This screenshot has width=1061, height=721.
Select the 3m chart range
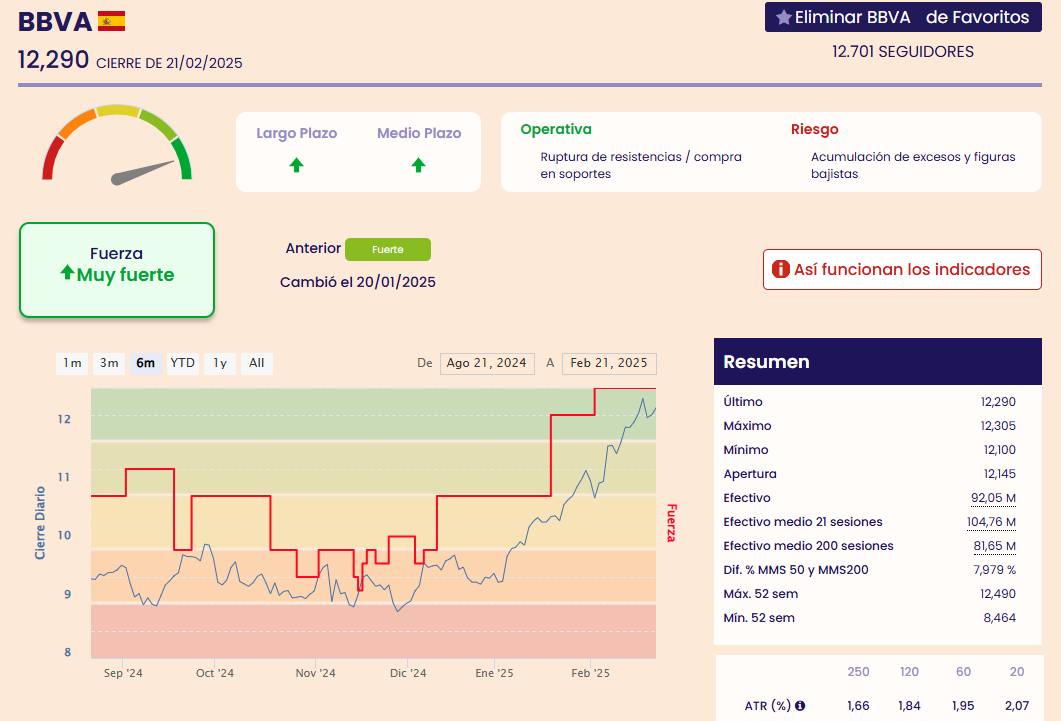coord(109,363)
